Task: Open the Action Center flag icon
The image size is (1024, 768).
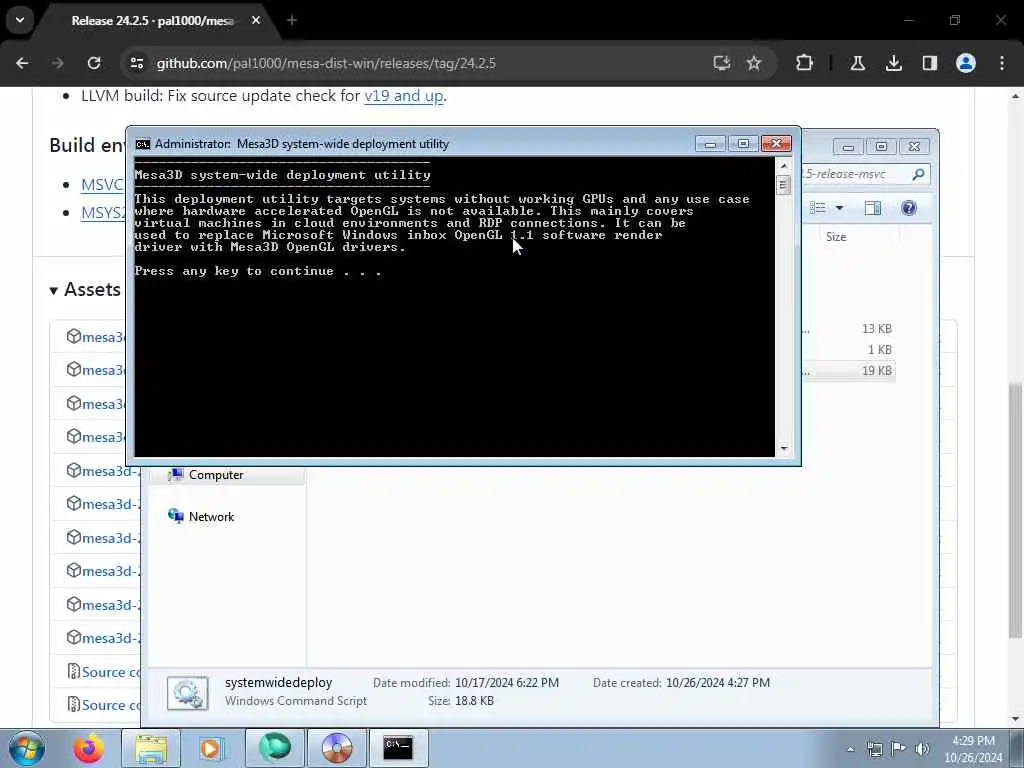Action: [899, 749]
